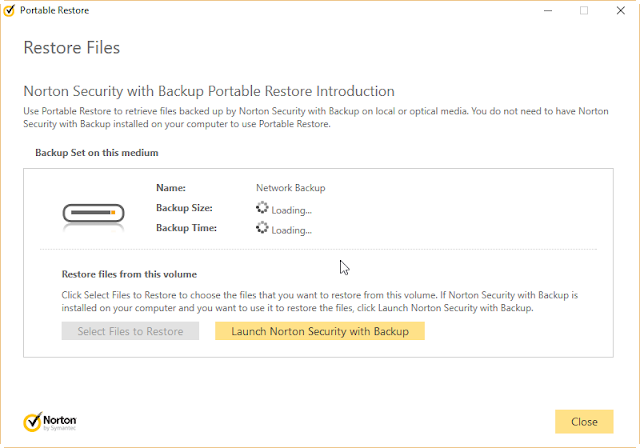The image size is (640, 448).
Task: Click the disabled maximize window button
Action: (x=584, y=11)
